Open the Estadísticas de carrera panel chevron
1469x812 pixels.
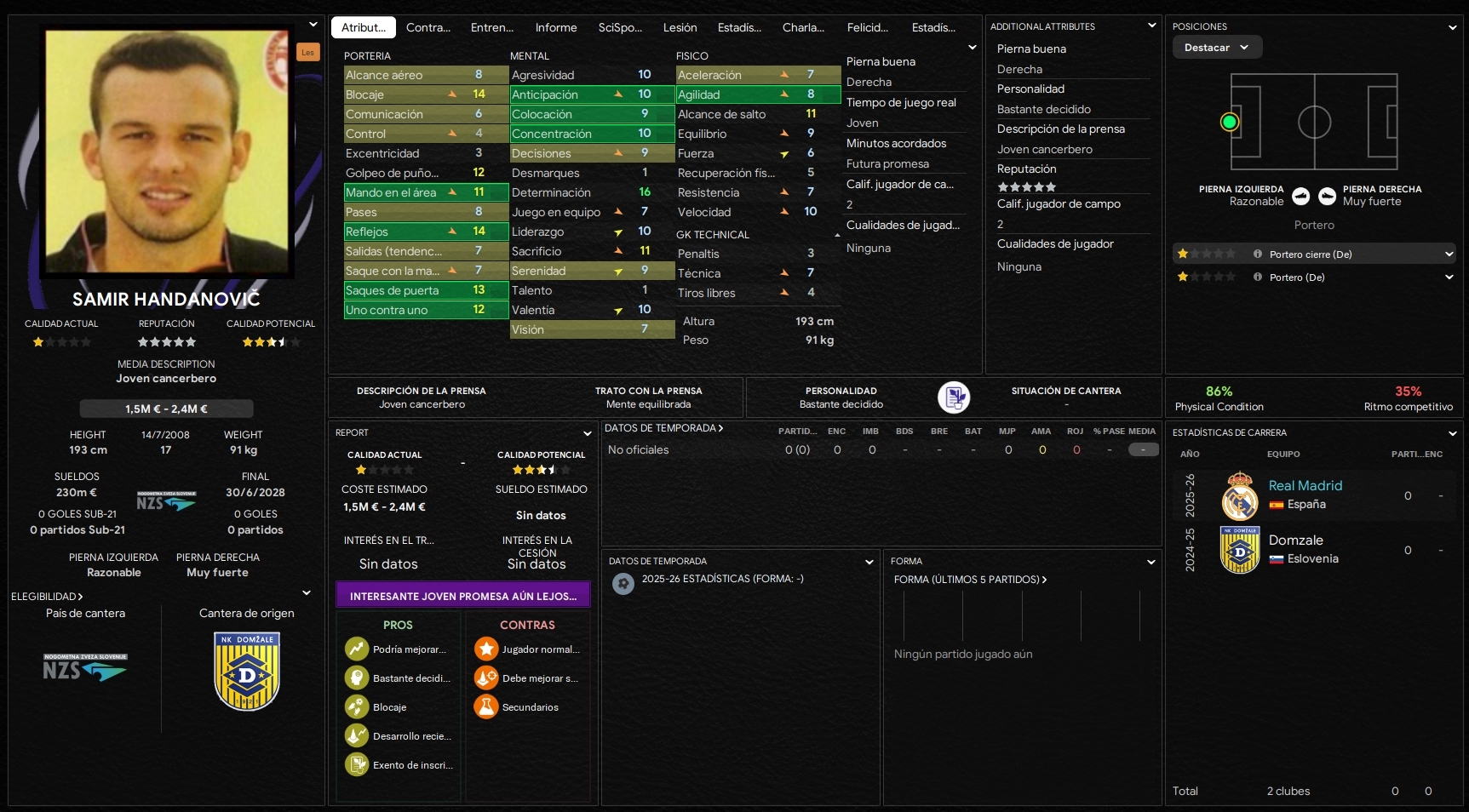pyautogui.click(x=1453, y=433)
